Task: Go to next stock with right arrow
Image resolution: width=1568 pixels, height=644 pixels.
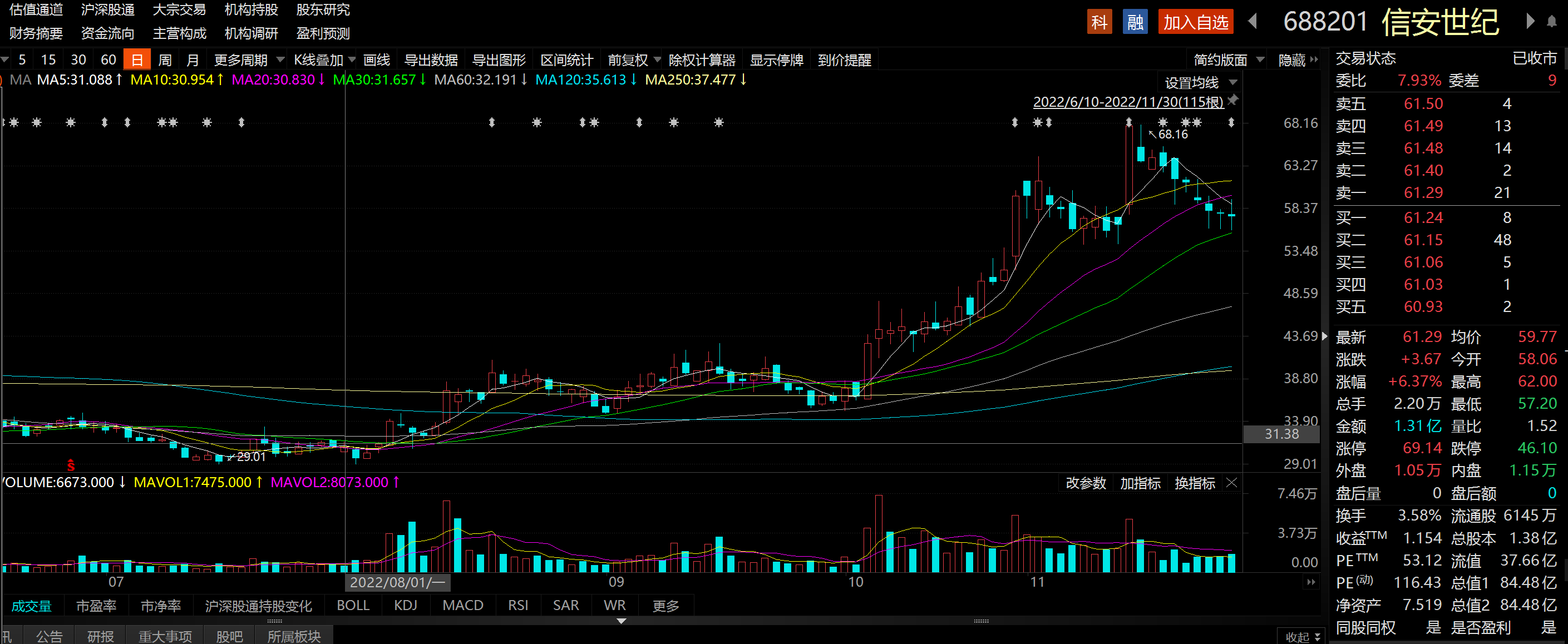Action: coord(1530,22)
